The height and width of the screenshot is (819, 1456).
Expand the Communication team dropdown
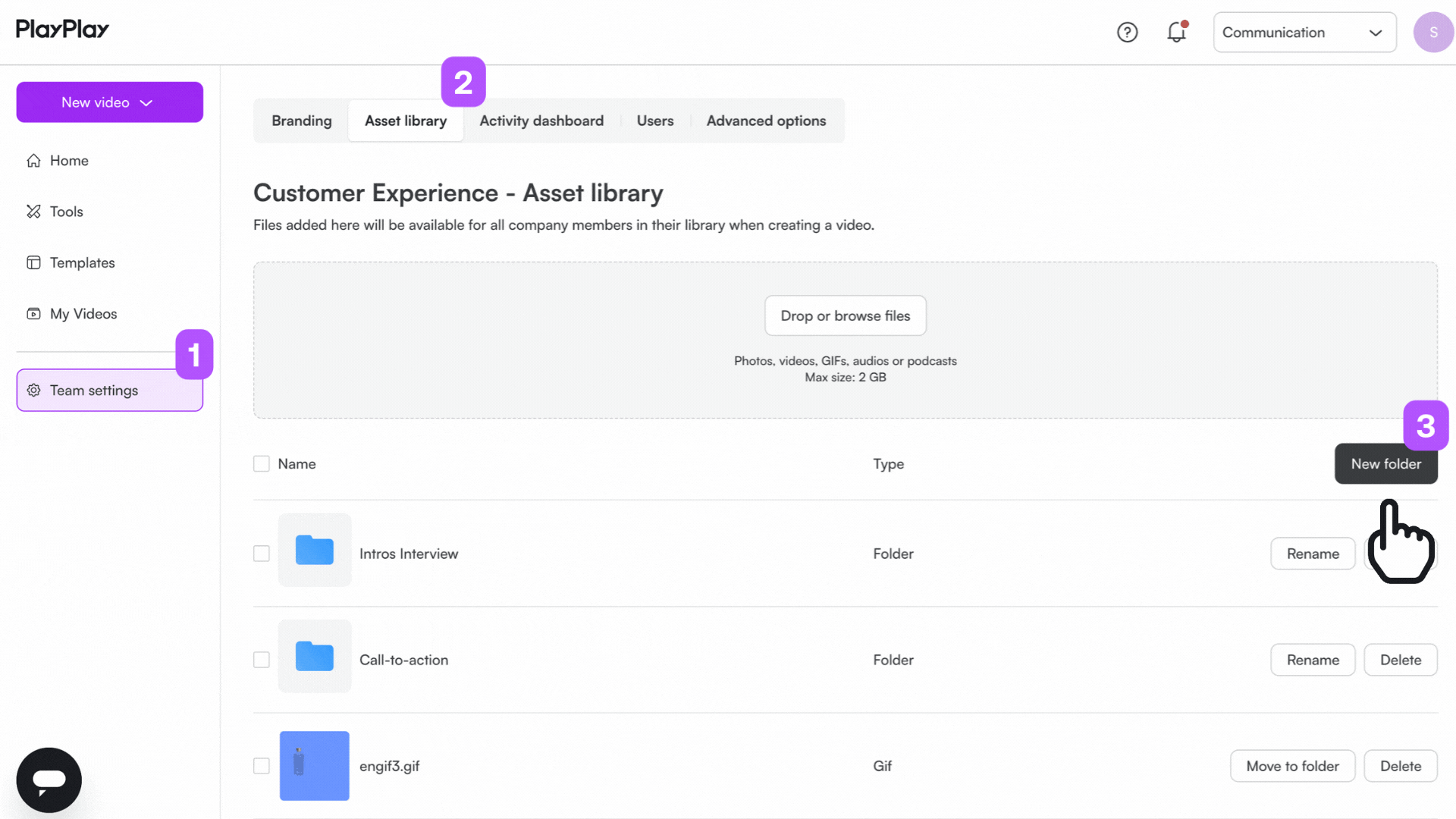coord(1304,33)
